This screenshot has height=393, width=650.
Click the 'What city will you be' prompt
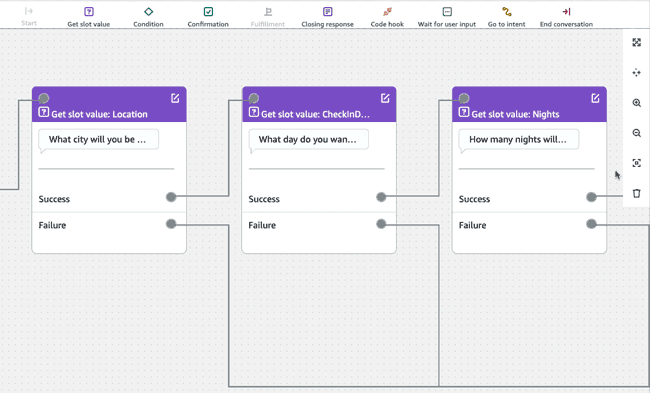pos(98,139)
